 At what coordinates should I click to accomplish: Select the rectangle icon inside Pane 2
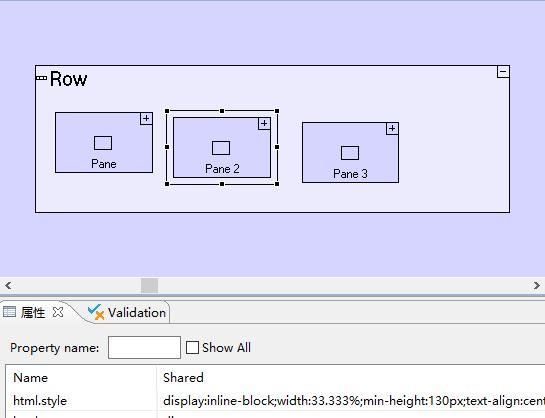coord(221,148)
